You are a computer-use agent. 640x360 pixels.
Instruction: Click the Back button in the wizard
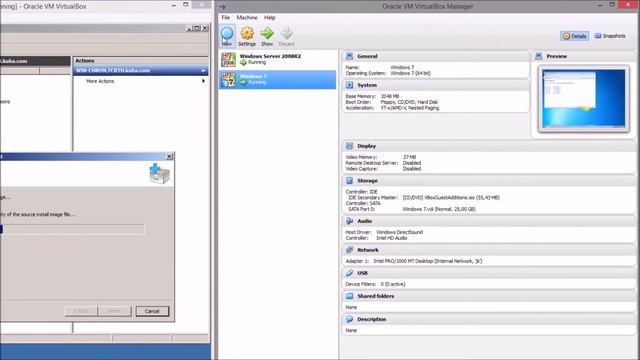[81, 311]
